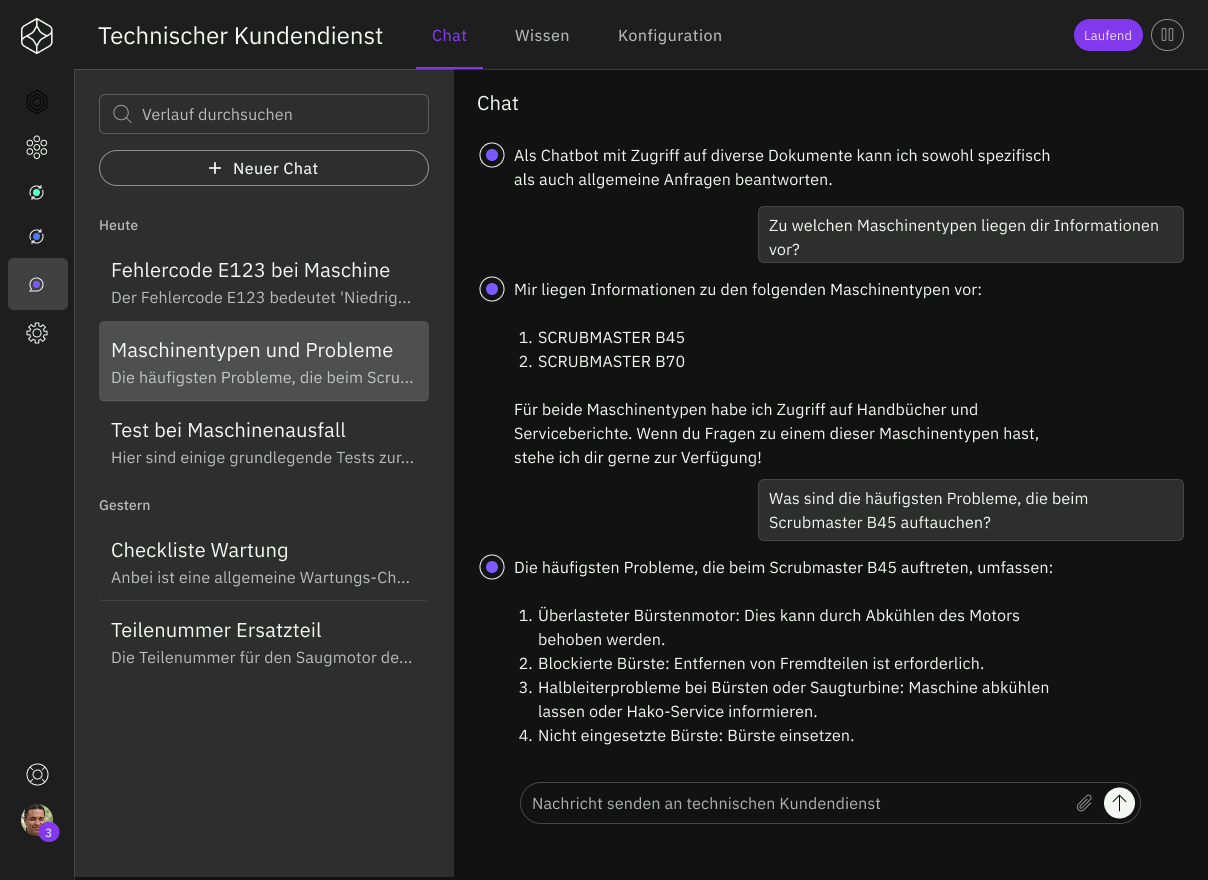Click the magnifier icon in the search box
Screen dimensions: 1208x880
[x=123, y=114]
